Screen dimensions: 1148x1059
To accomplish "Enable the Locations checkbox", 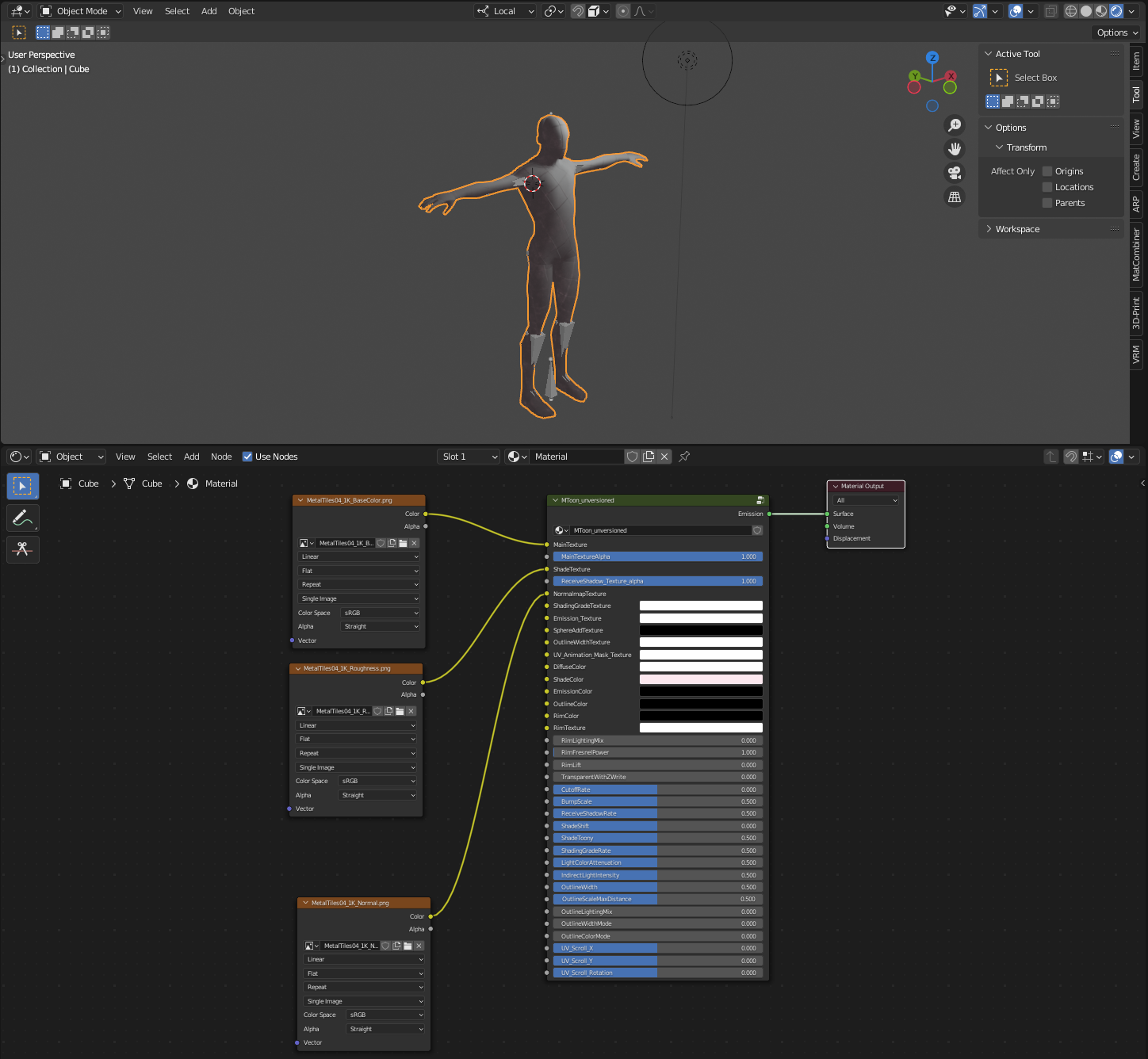I will click(1047, 187).
